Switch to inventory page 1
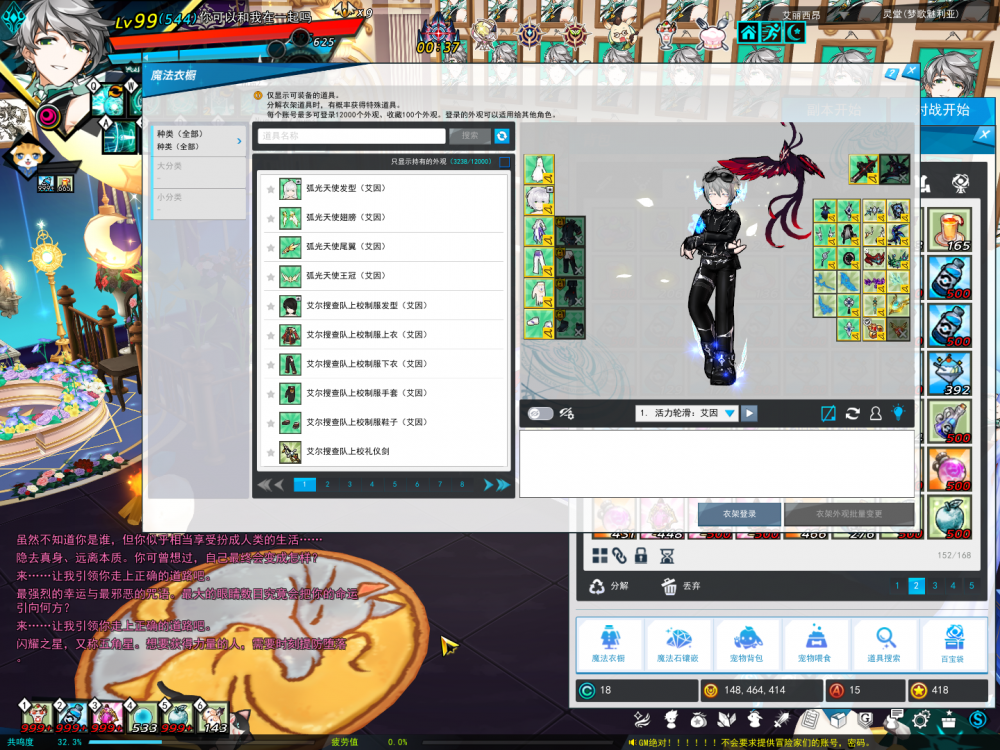Image resolution: width=1000 pixels, height=750 pixels. coord(897,585)
